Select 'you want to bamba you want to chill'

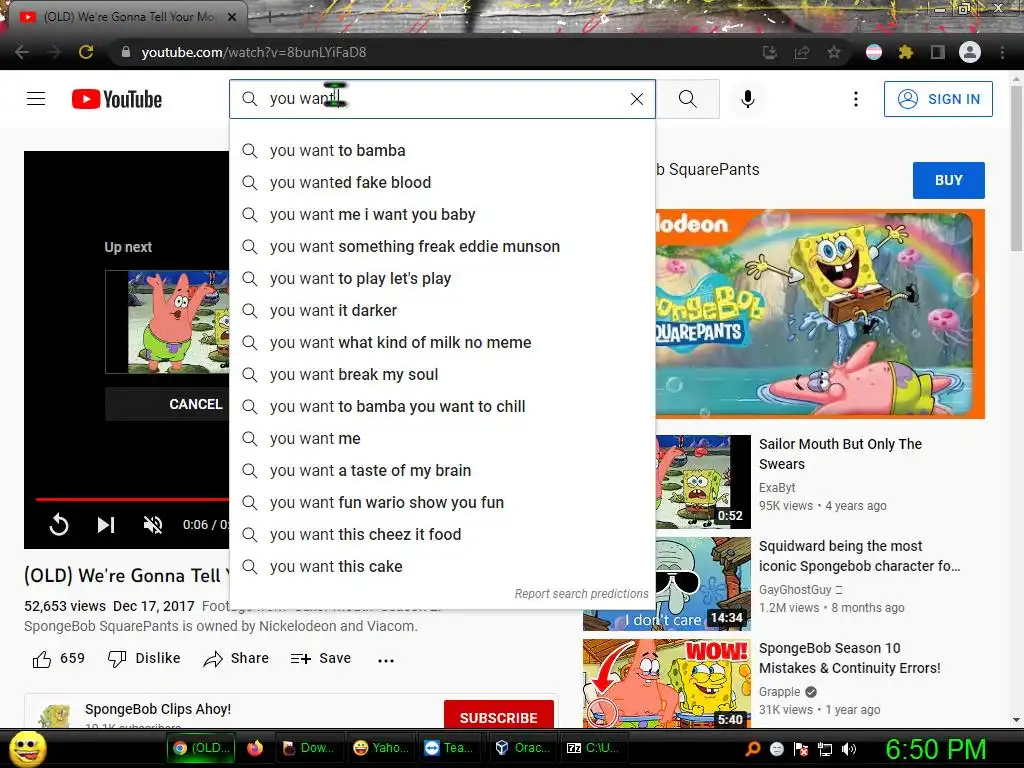pos(442,406)
